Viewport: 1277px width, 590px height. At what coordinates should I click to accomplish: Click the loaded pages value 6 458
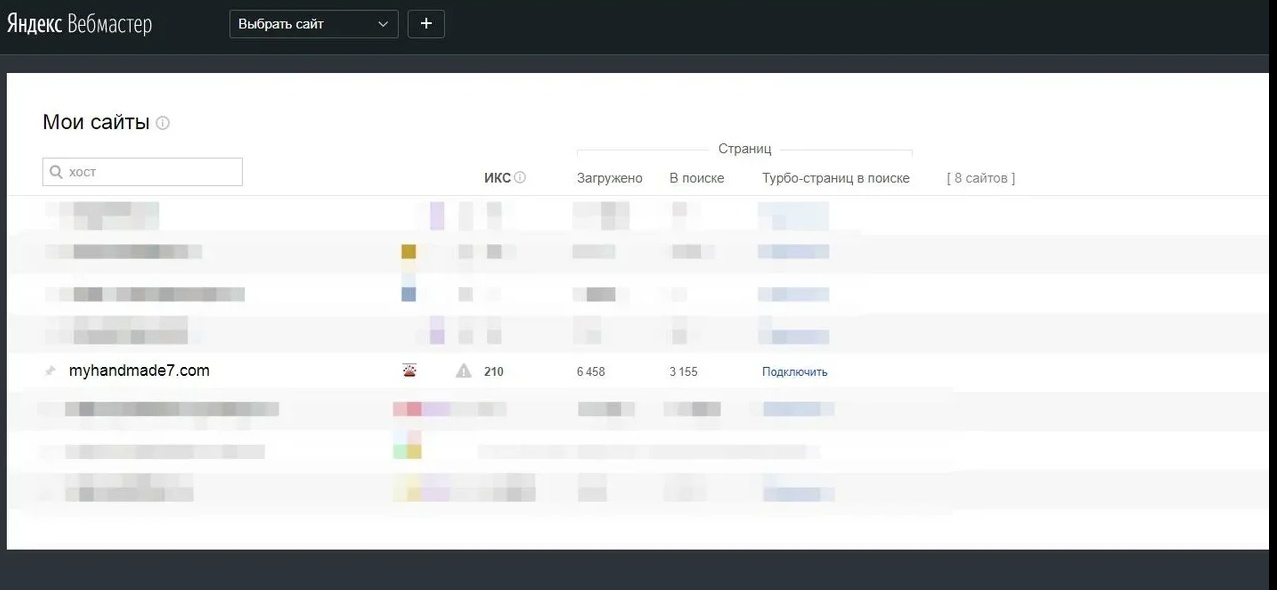591,372
